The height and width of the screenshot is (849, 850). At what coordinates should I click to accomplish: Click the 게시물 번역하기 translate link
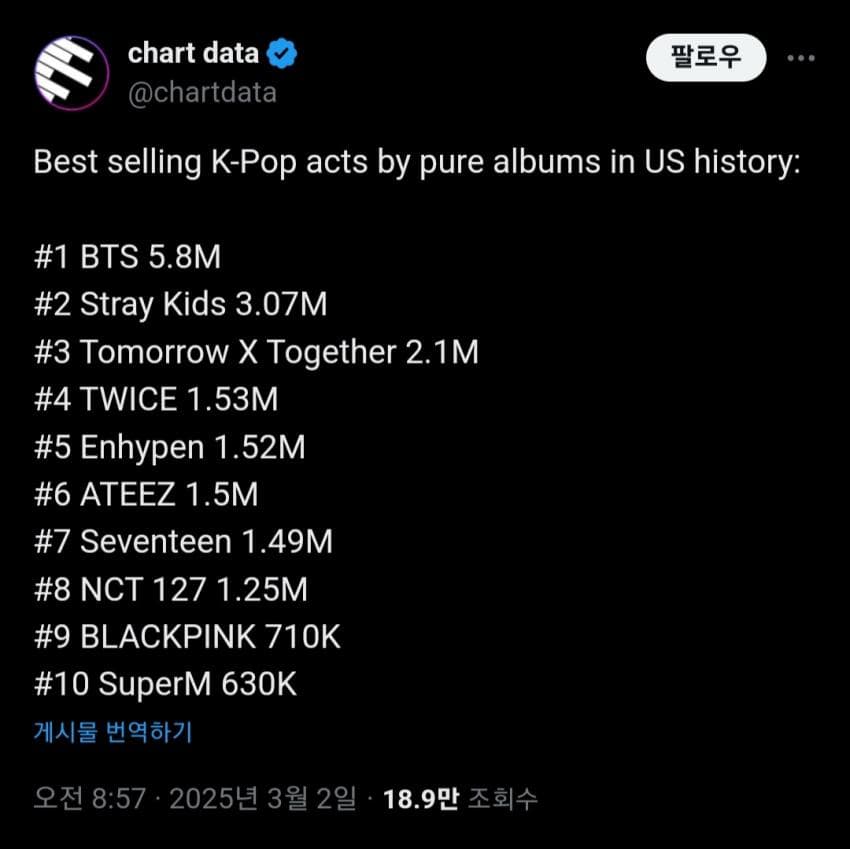click(113, 732)
